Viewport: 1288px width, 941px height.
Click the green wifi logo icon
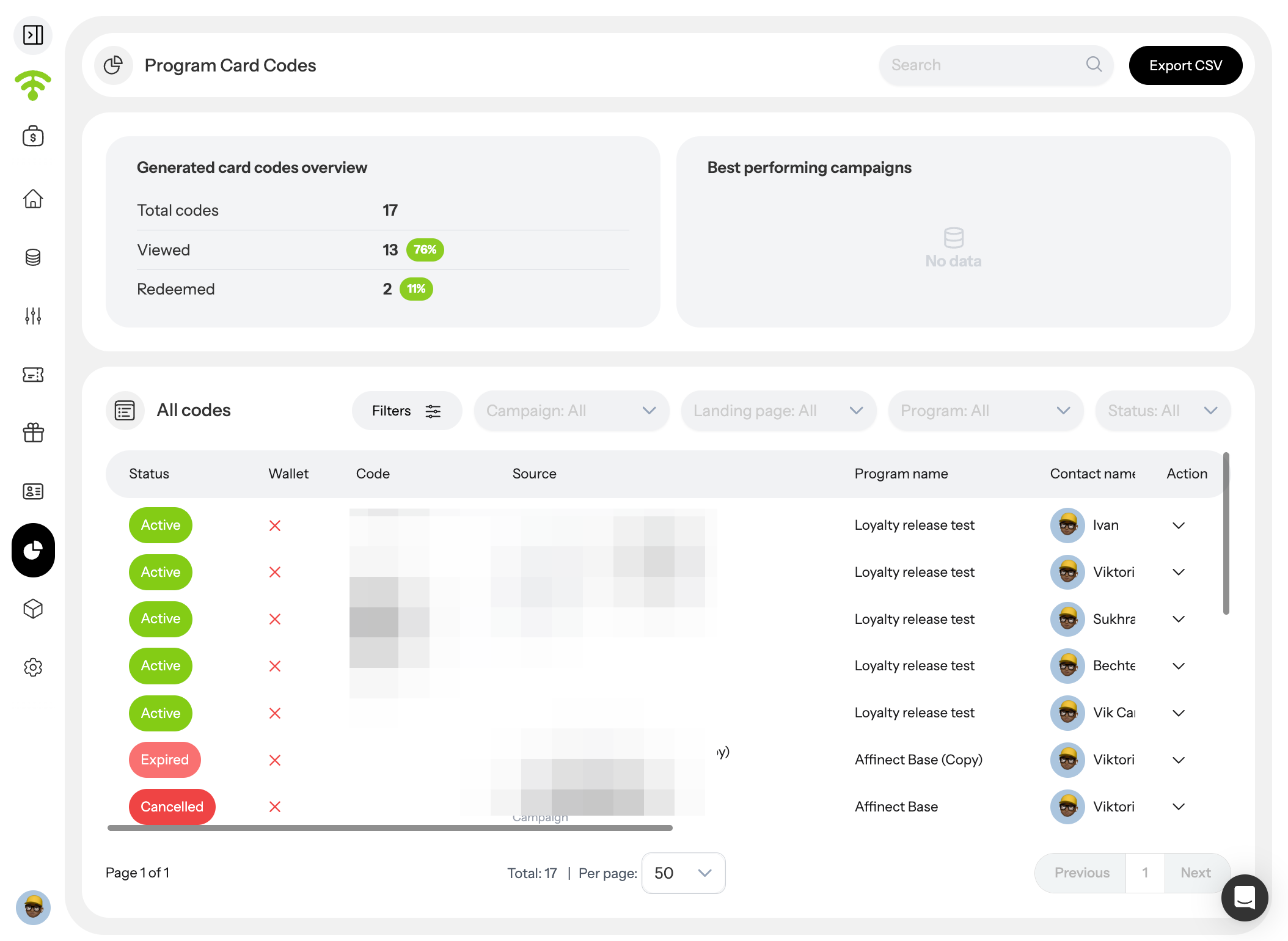click(x=33, y=85)
